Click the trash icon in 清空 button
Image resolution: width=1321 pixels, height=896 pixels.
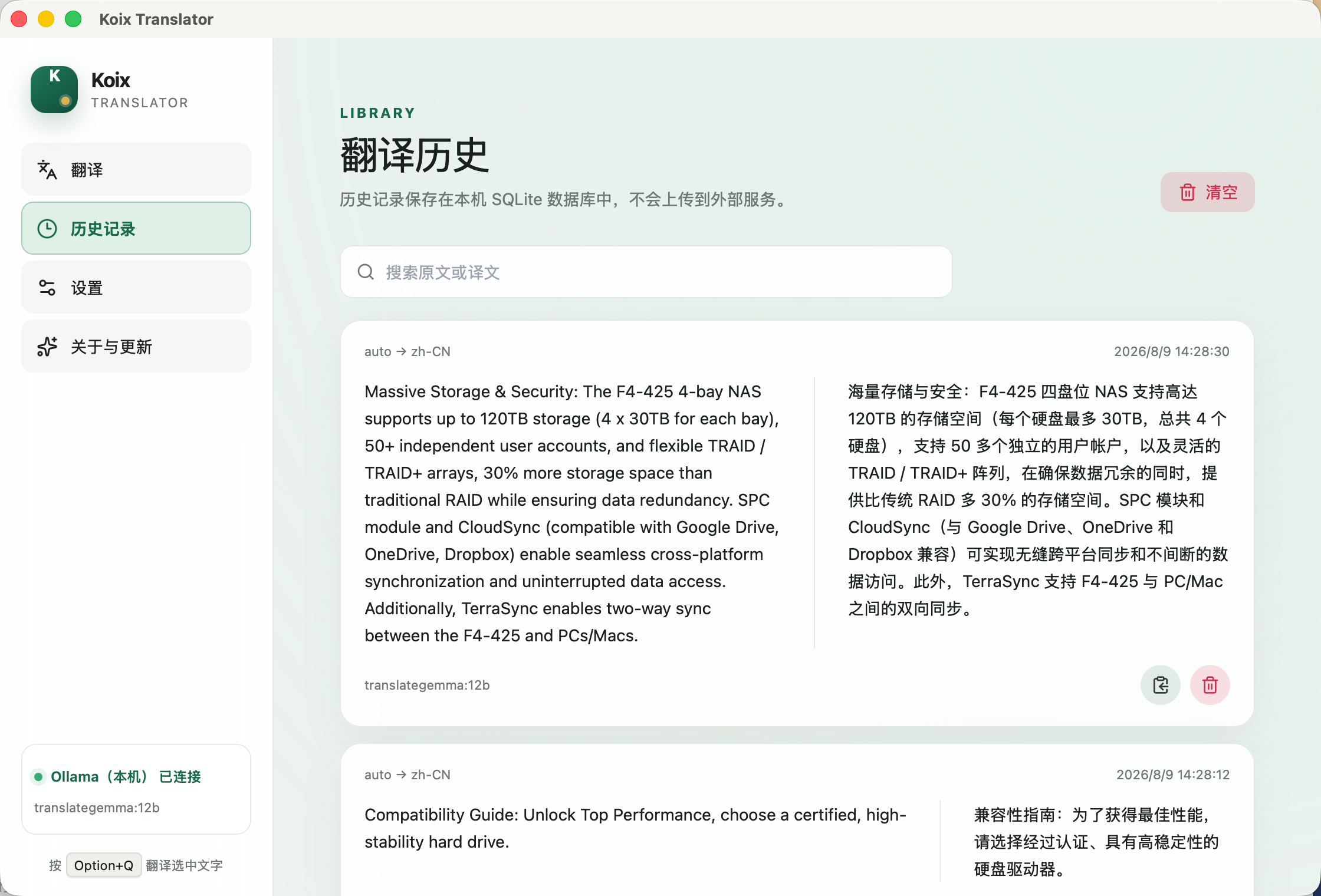tap(1187, 192)
